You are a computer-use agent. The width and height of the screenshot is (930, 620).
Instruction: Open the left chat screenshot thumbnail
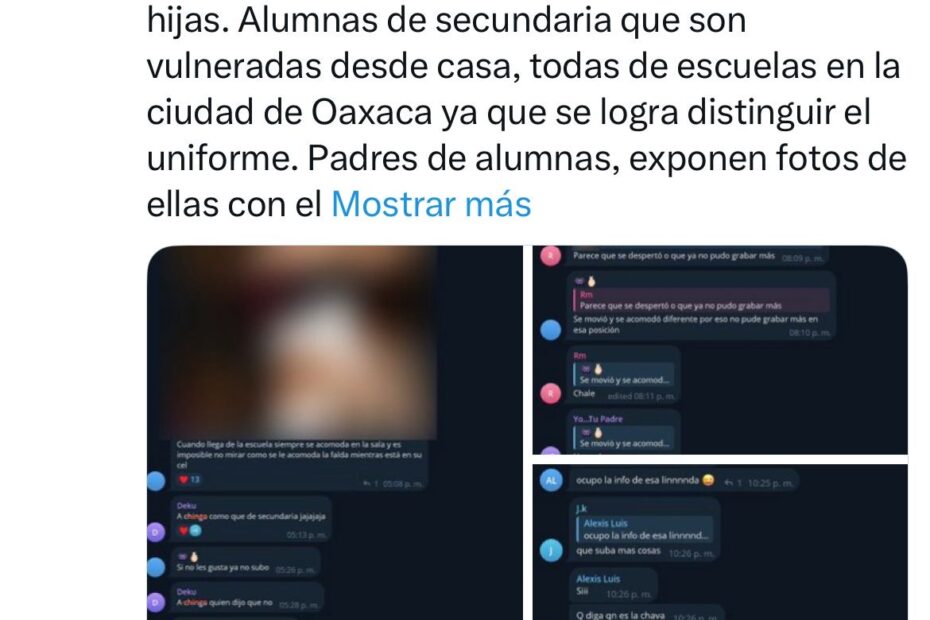335,433
